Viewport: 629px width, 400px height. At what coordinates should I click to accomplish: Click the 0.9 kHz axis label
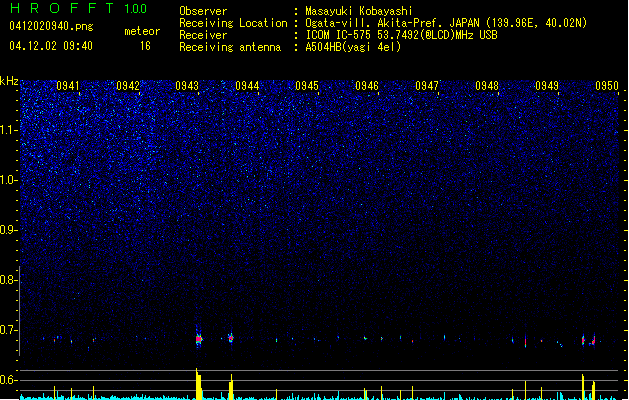click(9, 230)
